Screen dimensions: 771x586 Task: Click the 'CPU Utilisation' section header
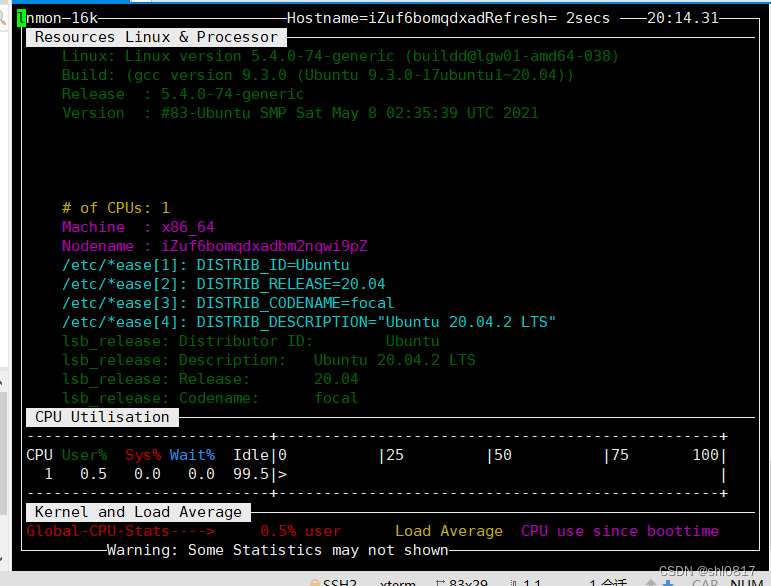tap(102, 417)
